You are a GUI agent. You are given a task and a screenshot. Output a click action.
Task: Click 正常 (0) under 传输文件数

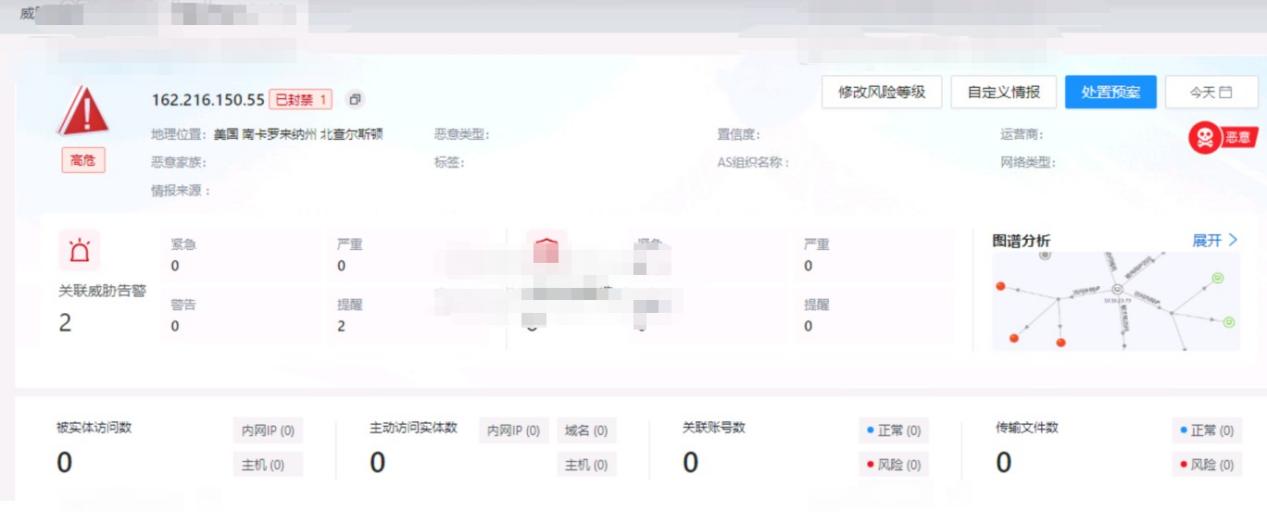pos(1207,431)
